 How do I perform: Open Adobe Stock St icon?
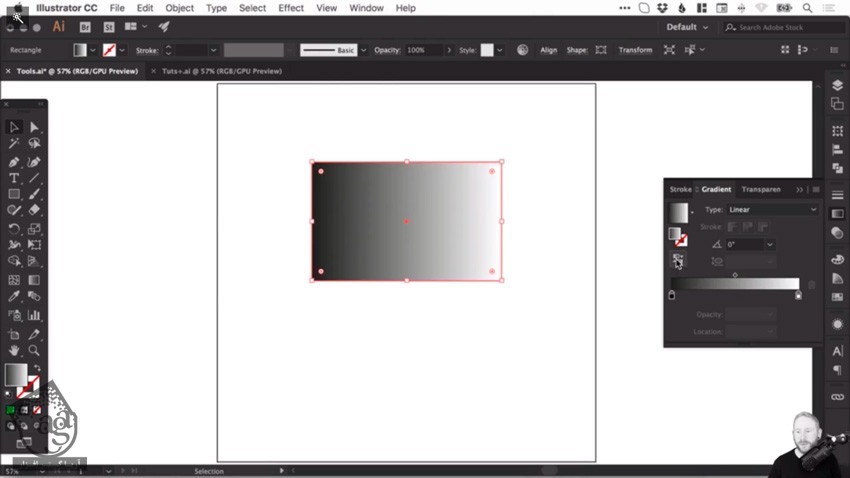pos(109,27)
